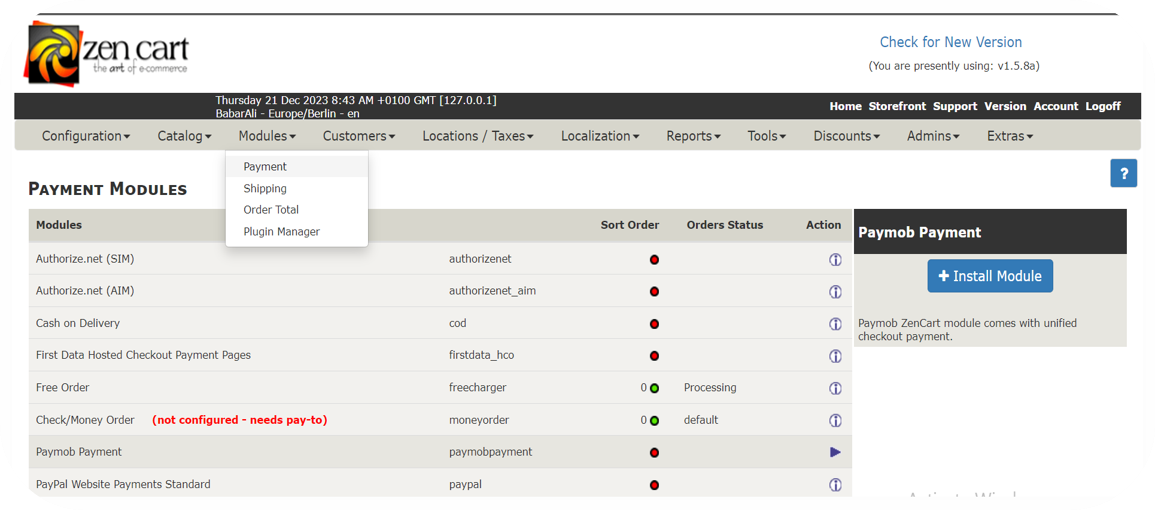
Task: Click info icon for Authorize.net (SIM) row
Action: point(835,260)
